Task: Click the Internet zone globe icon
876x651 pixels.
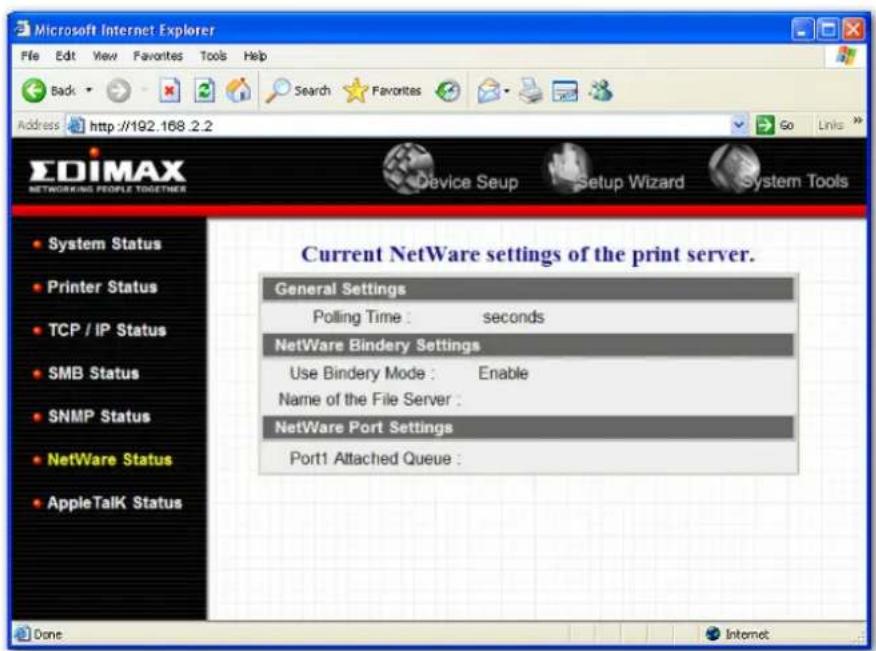Action: pos(712,634)
